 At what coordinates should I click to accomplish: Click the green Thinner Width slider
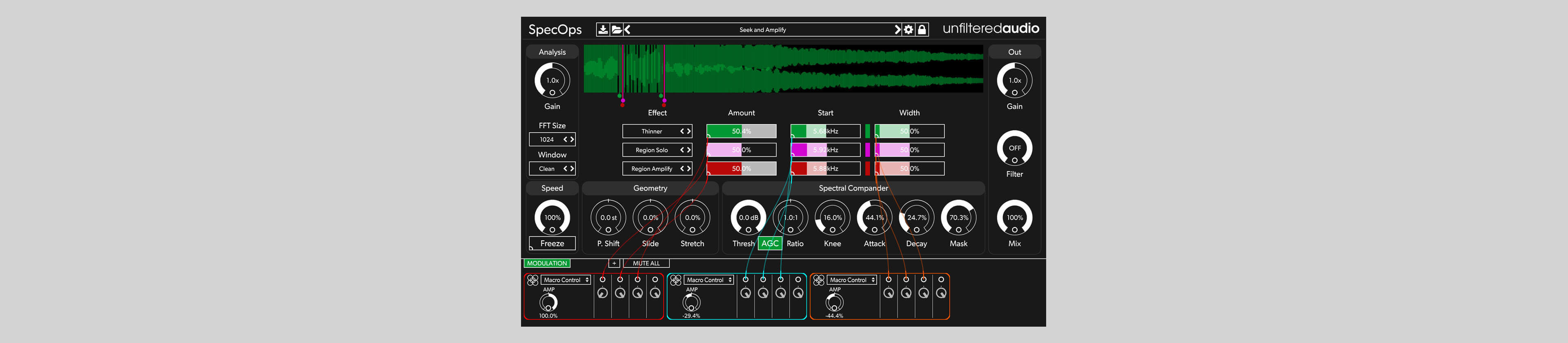pos(909,131)
